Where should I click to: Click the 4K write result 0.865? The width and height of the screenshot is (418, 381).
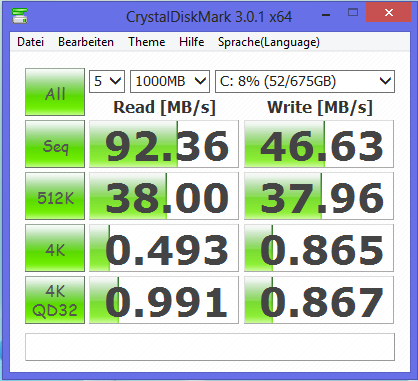click(319, 248)
